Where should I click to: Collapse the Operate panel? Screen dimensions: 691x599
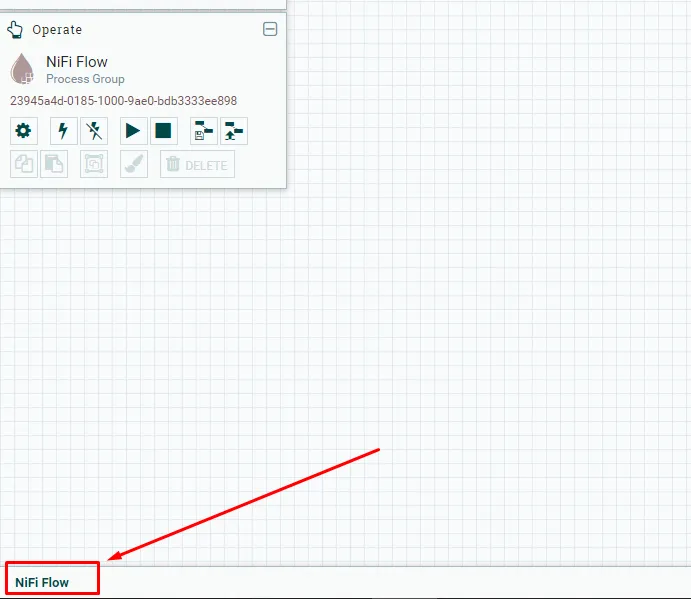click(x=270, y=29)
